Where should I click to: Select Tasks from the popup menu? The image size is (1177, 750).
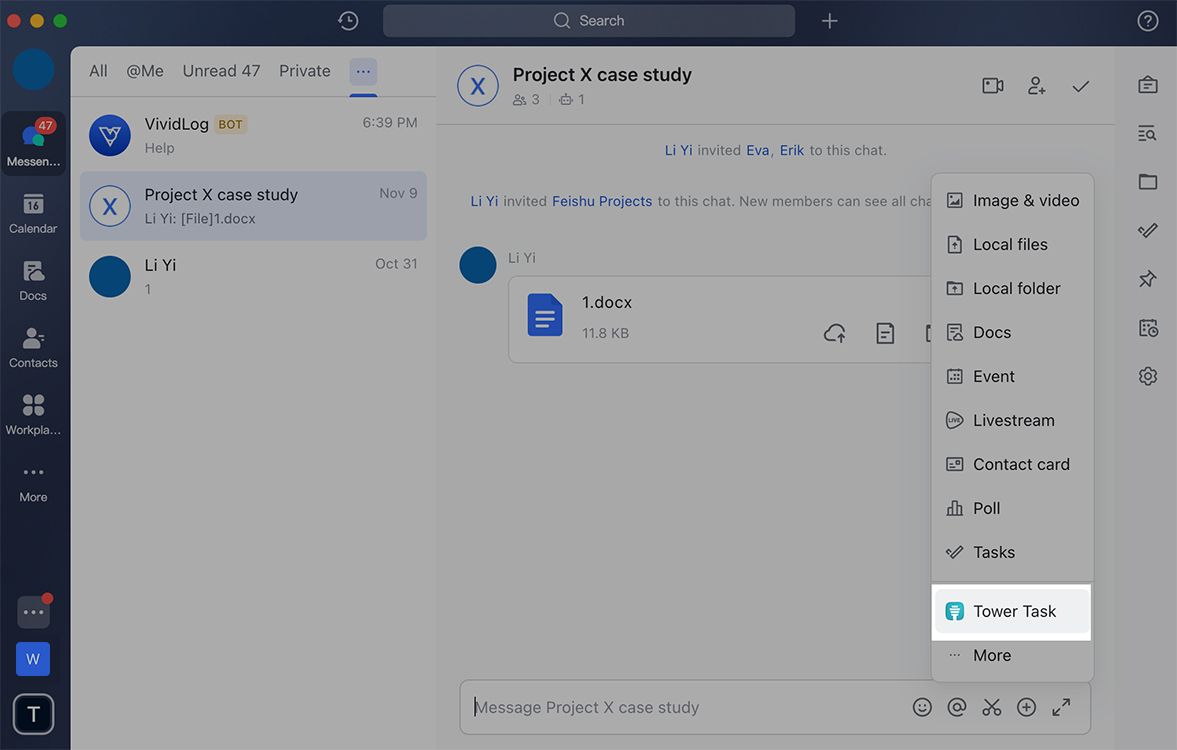pos(1012,553)
